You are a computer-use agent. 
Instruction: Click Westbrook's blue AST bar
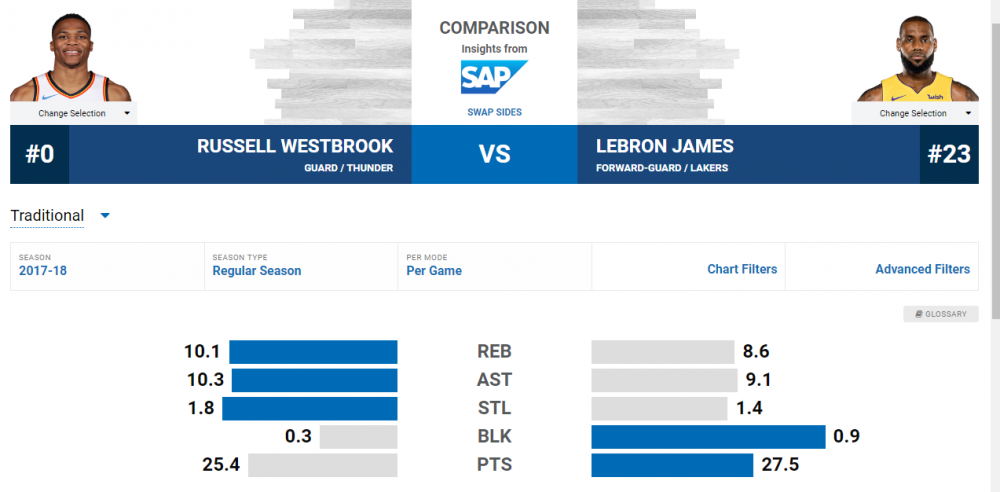tap(314, 380)
